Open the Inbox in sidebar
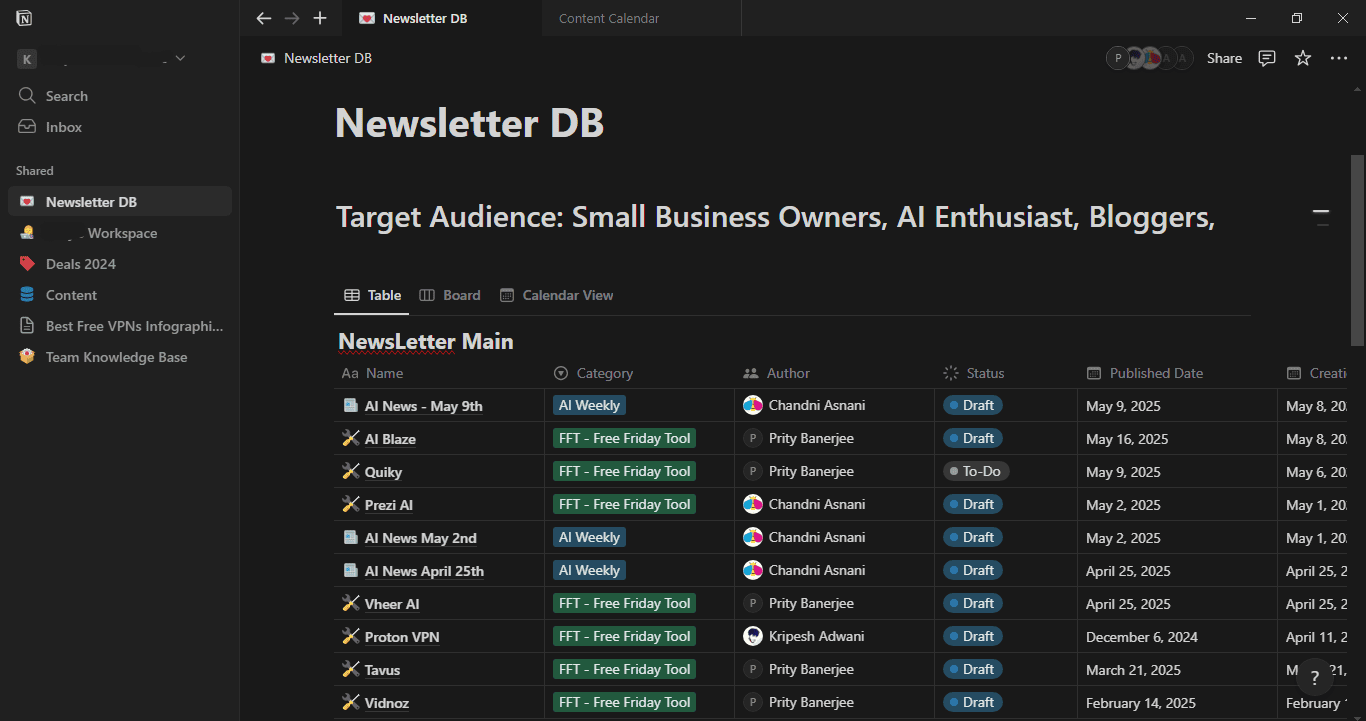The image size is (1366, 721). tap(64, 127)
